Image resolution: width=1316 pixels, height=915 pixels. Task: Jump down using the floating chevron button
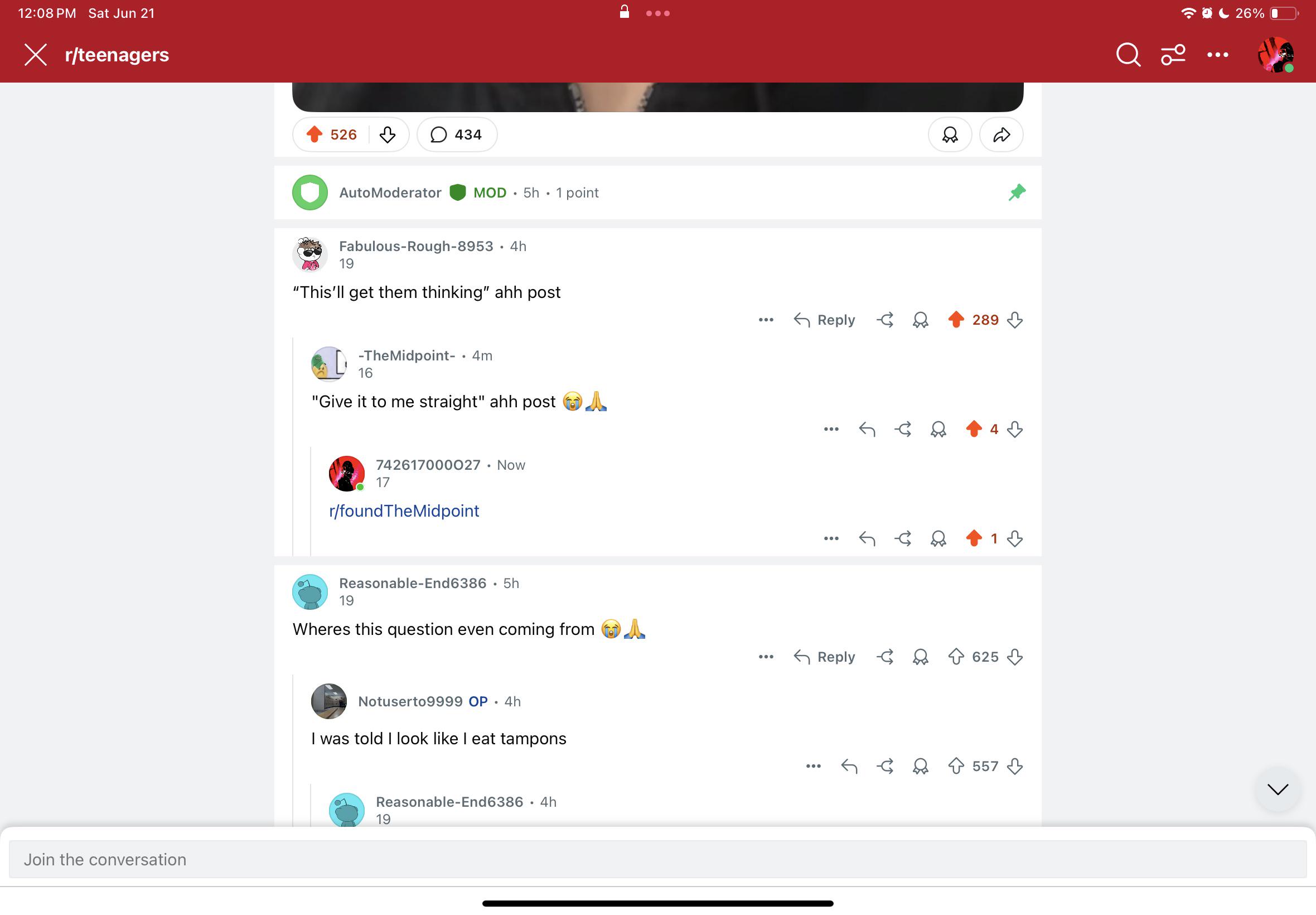(1278, 789)
